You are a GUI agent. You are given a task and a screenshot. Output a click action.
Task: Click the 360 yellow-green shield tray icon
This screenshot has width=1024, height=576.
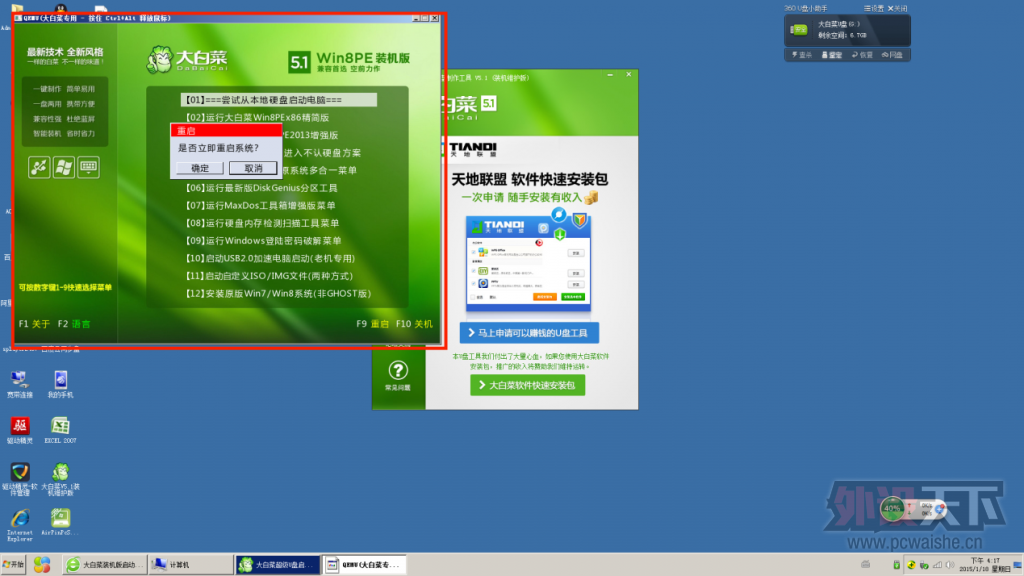(x=911, y=566)
